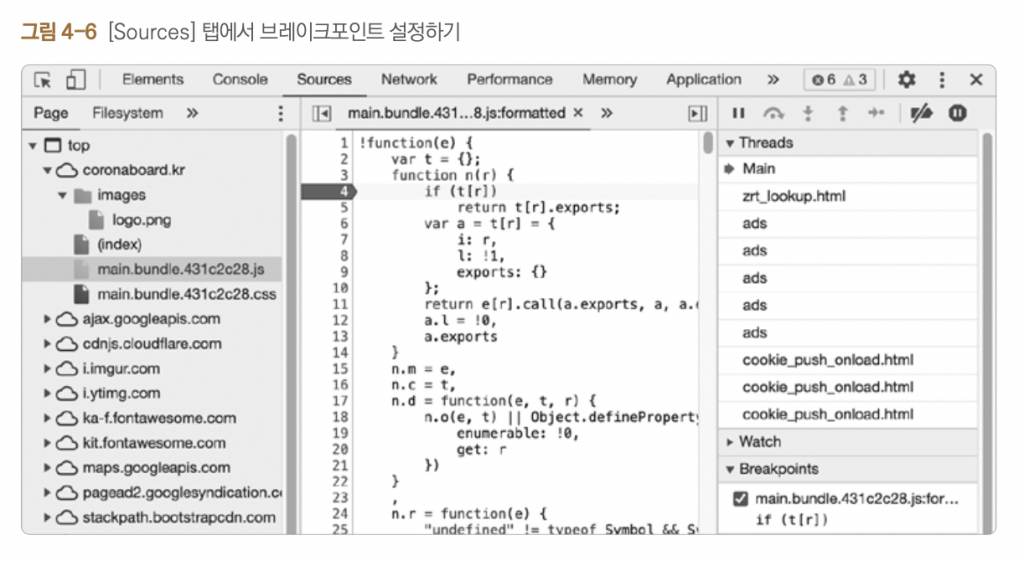Click the Step icon in debugger toolbar
Screen dimensions: 1024x561
[x=876, y=114]
